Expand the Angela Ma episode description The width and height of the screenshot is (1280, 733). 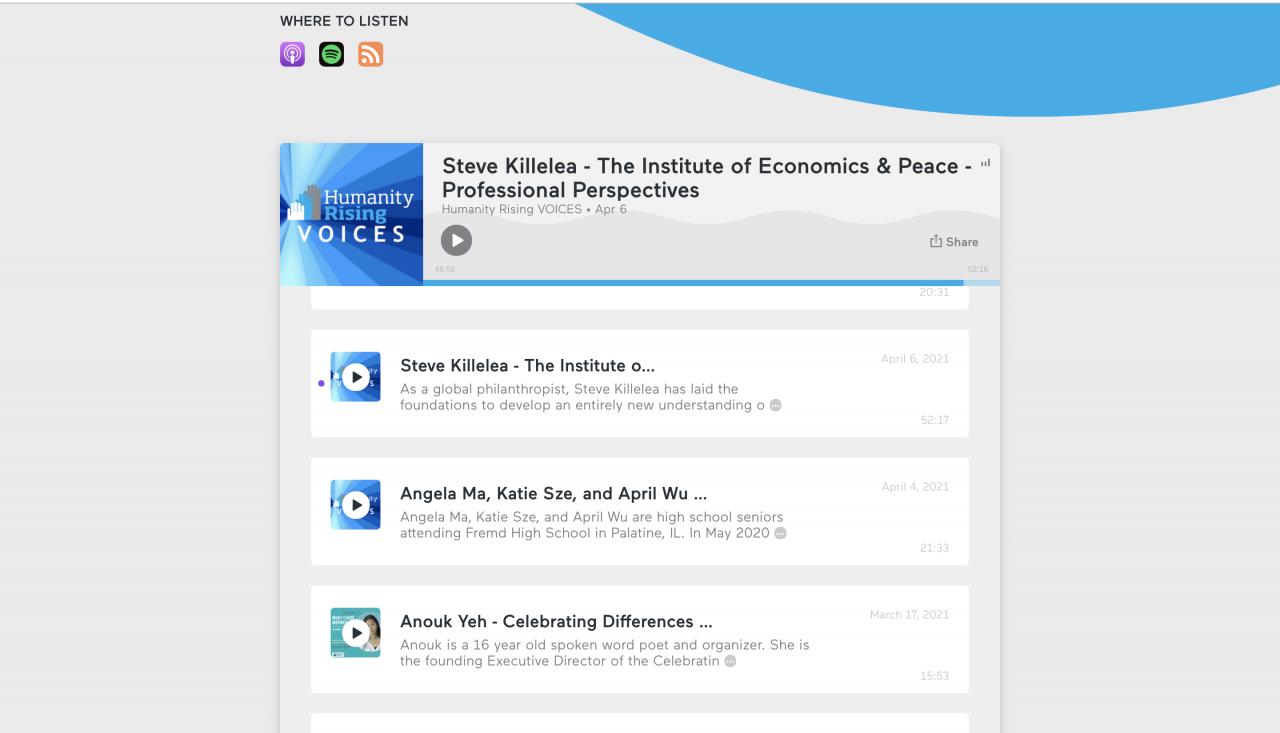tap(781, 533)
